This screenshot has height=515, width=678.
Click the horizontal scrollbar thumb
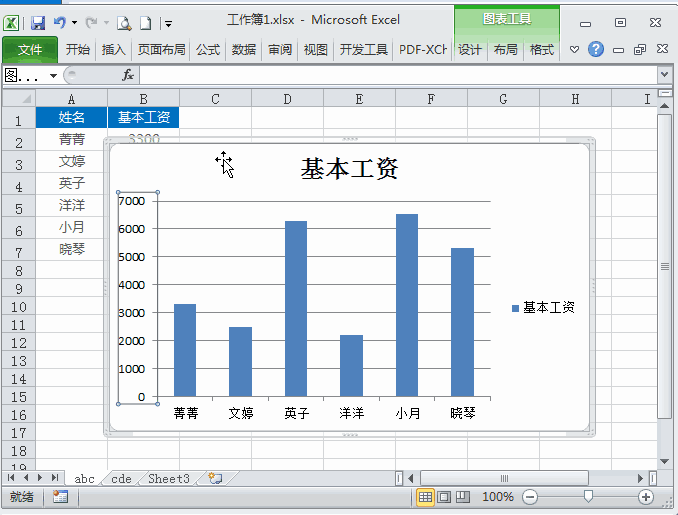pos(504,478)
